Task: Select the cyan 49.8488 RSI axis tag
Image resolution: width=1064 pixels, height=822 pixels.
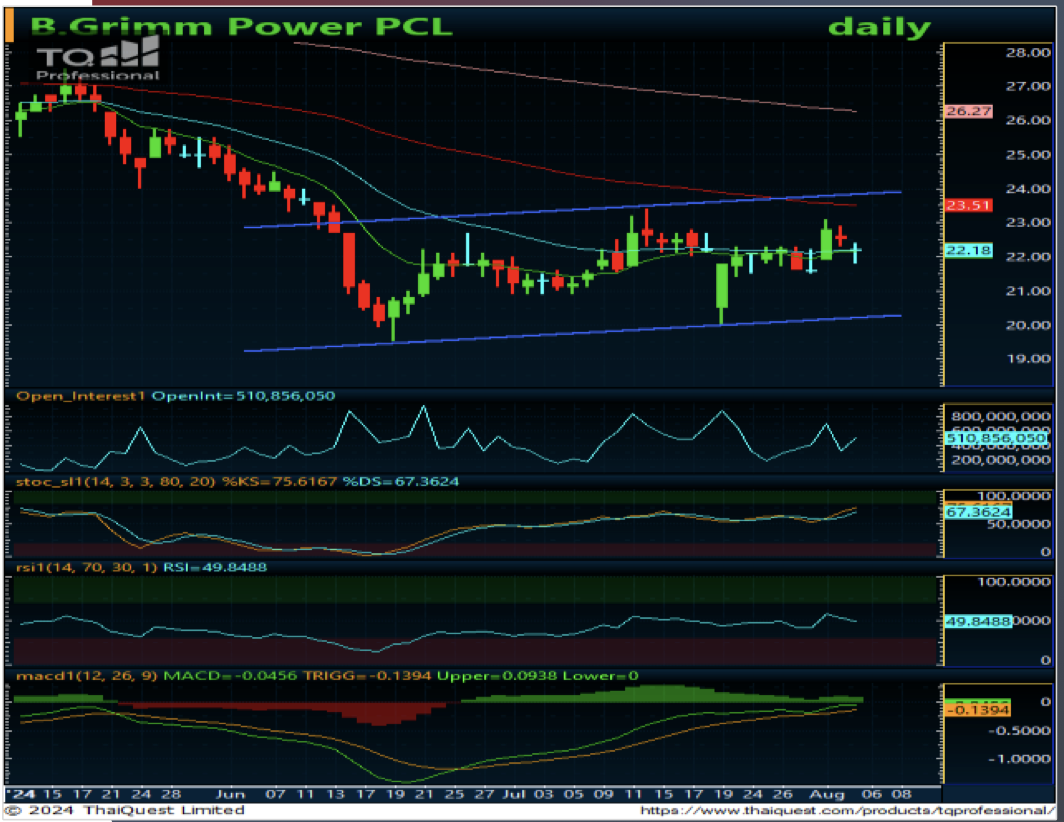Action: coord(978,621)
